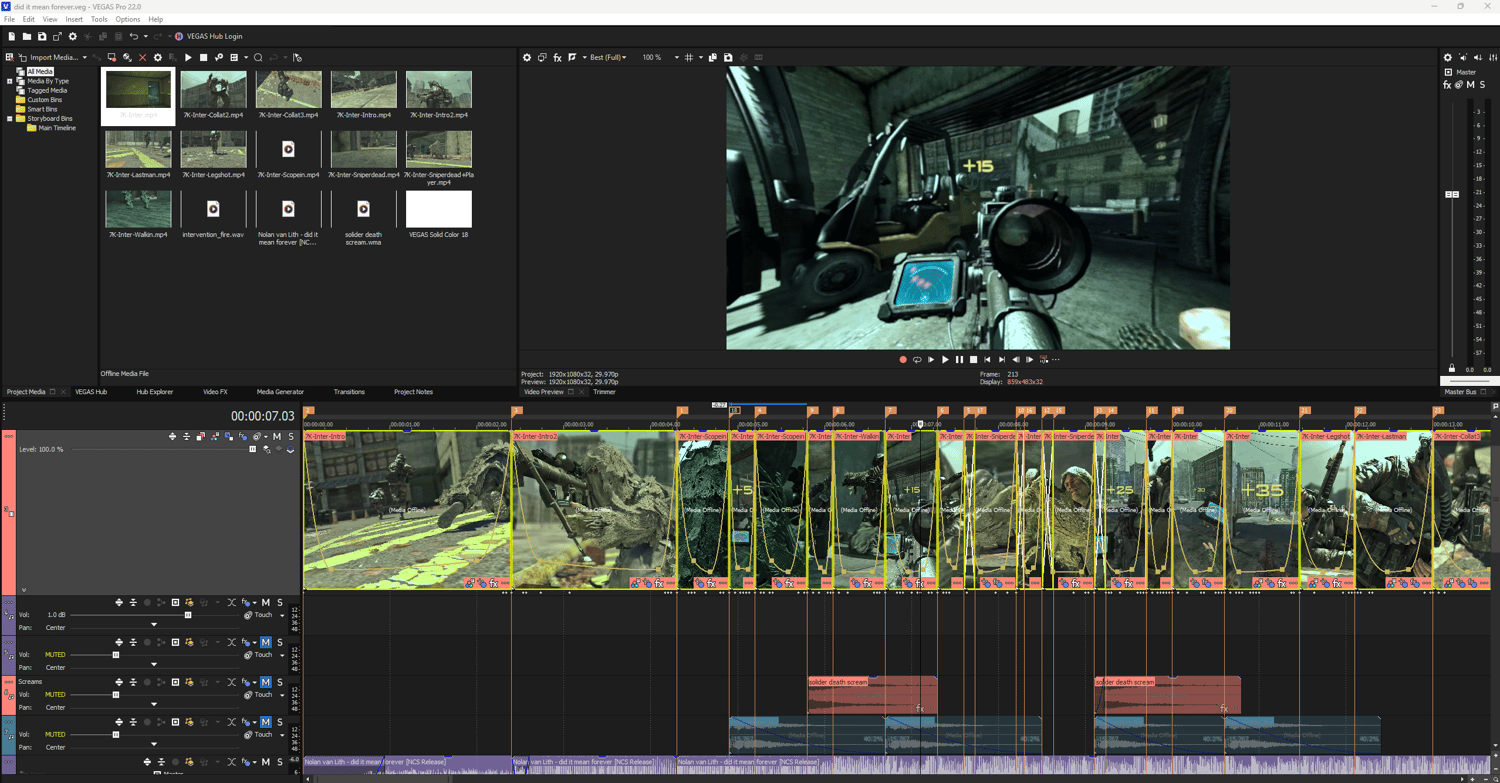Open project properties gear in main toolbar
1500x783 pixels.
click(x=72, y=36)
